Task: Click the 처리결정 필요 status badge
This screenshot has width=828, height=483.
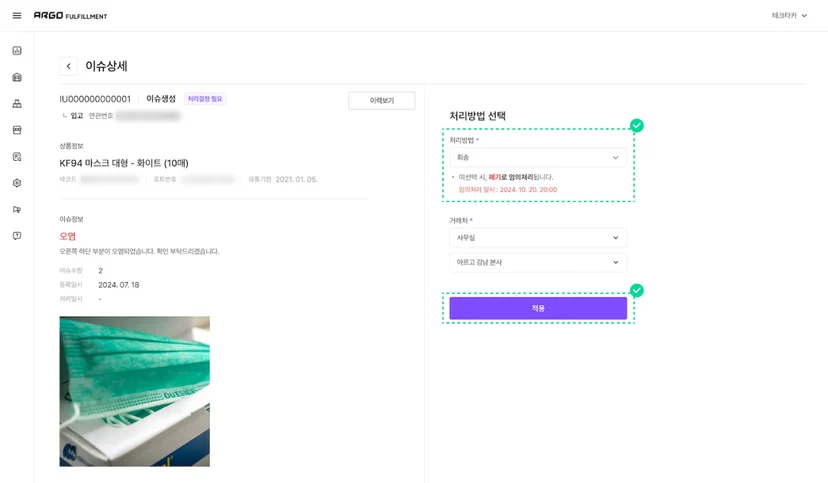Action: point(205,99)
